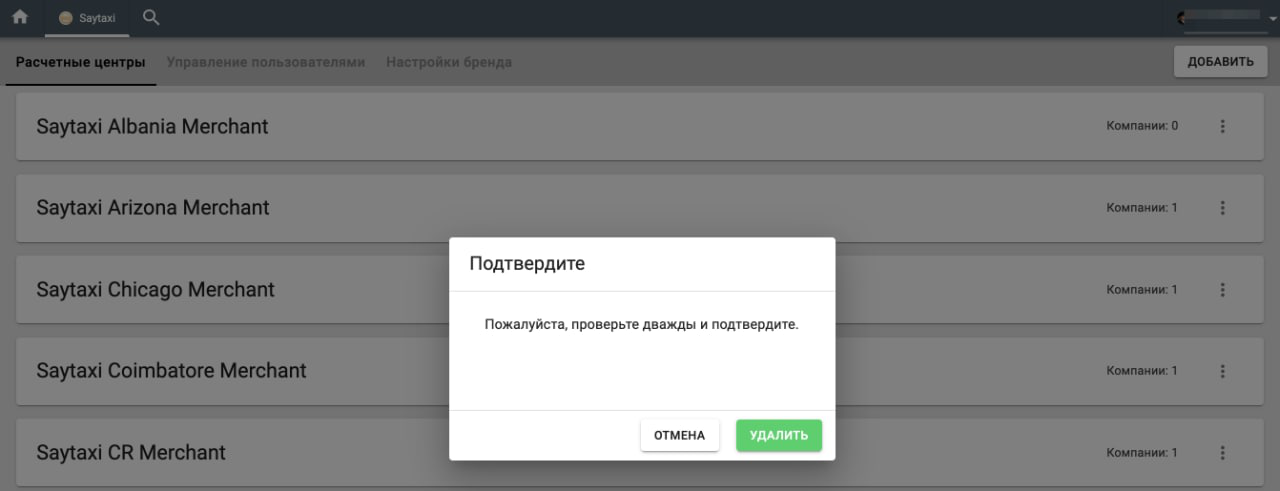This screenshot has height=491, width=1280.
Task: Go to the home icon
Action: (20, 17)
